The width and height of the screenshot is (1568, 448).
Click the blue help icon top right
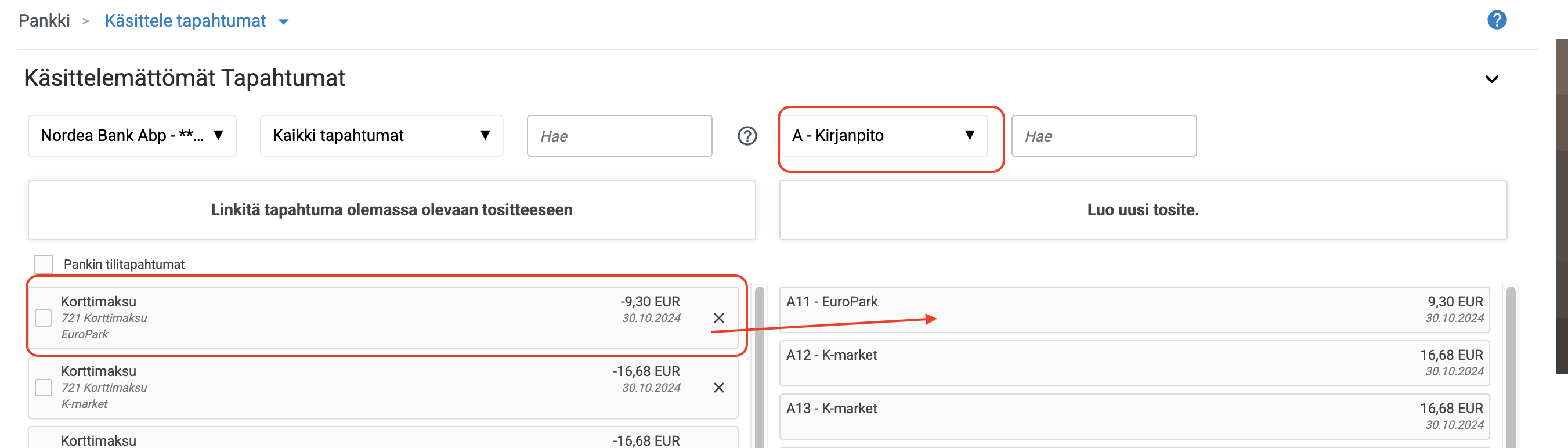click(1496, 20)
